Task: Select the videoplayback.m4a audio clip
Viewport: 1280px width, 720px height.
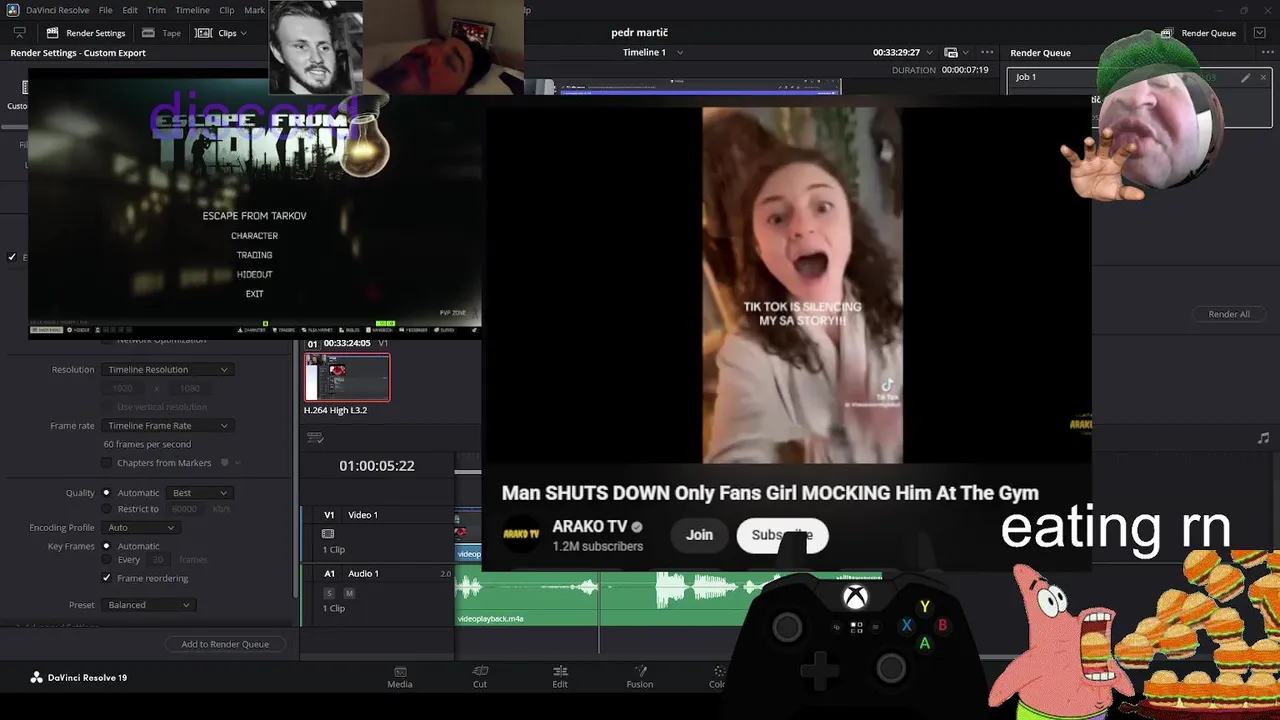Action: coord(600,597)
